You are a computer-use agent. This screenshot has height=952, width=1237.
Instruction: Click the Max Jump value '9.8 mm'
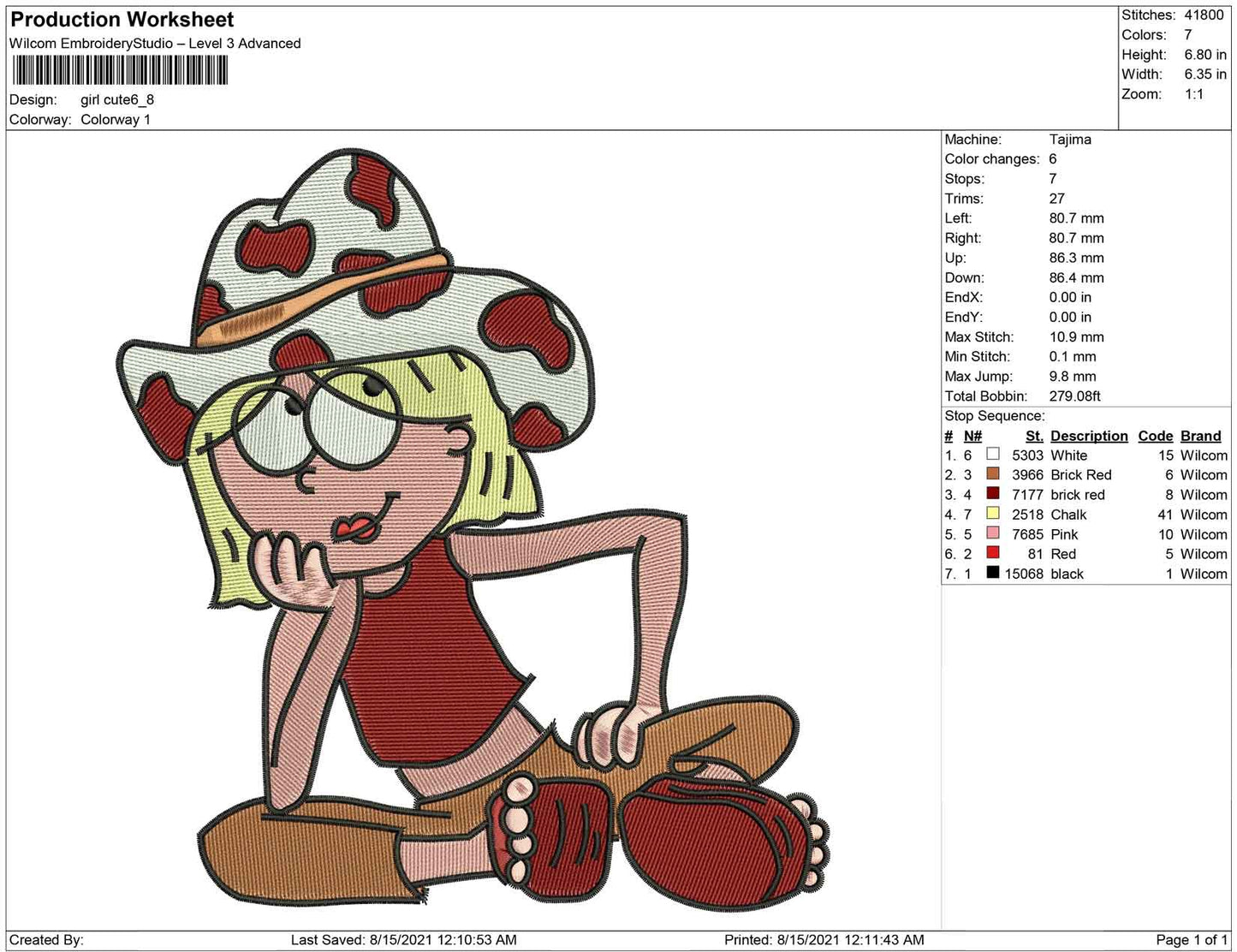1073,376
